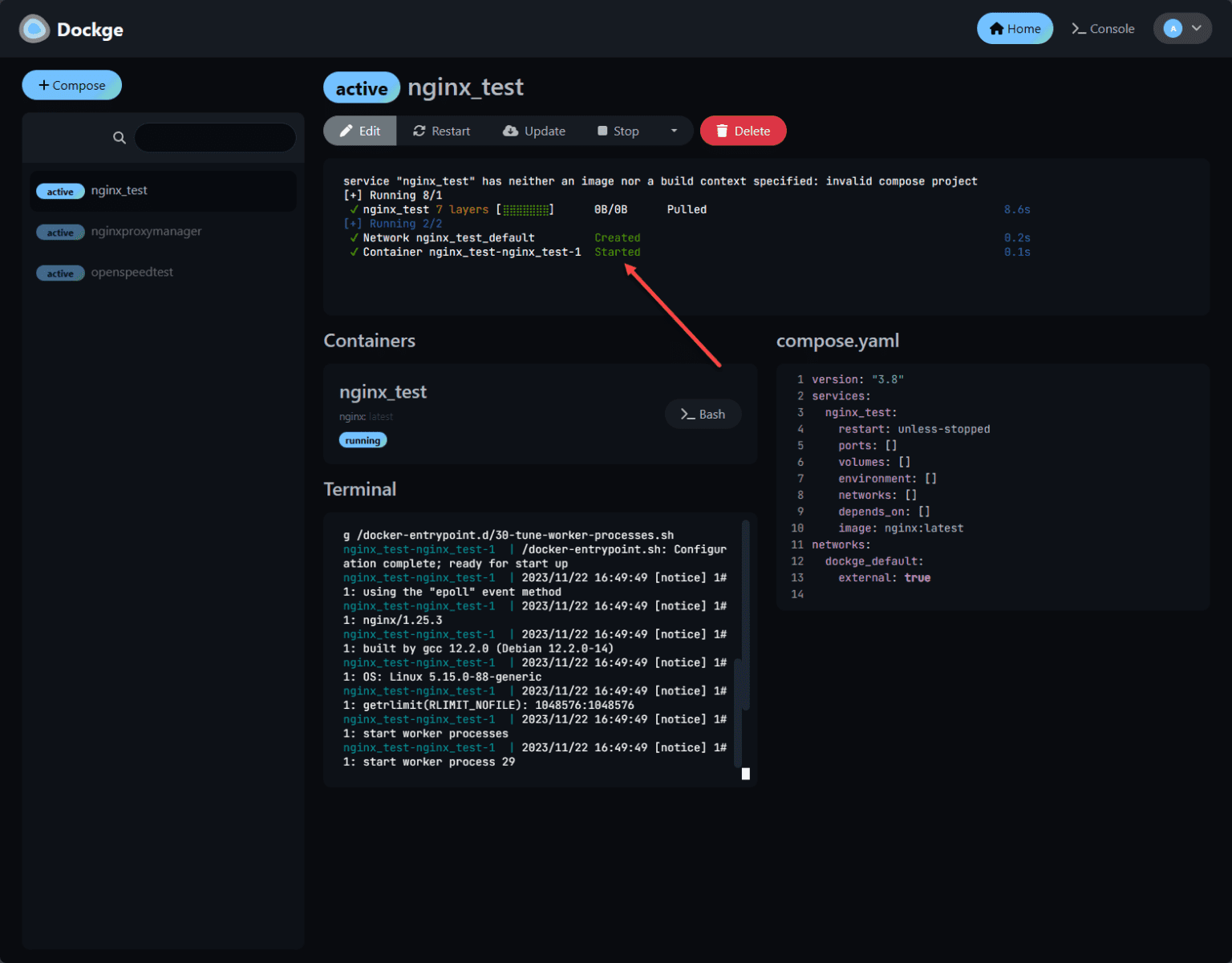Switch to the Console page

coord(1103,28)
